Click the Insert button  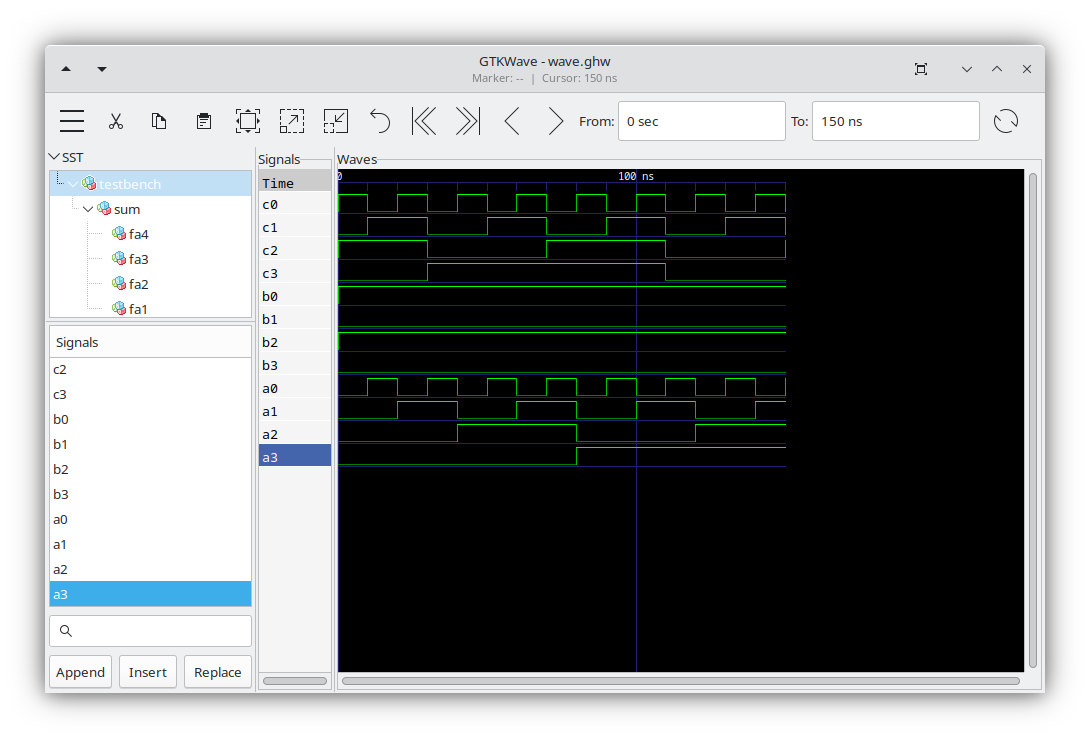pos(147,671)
